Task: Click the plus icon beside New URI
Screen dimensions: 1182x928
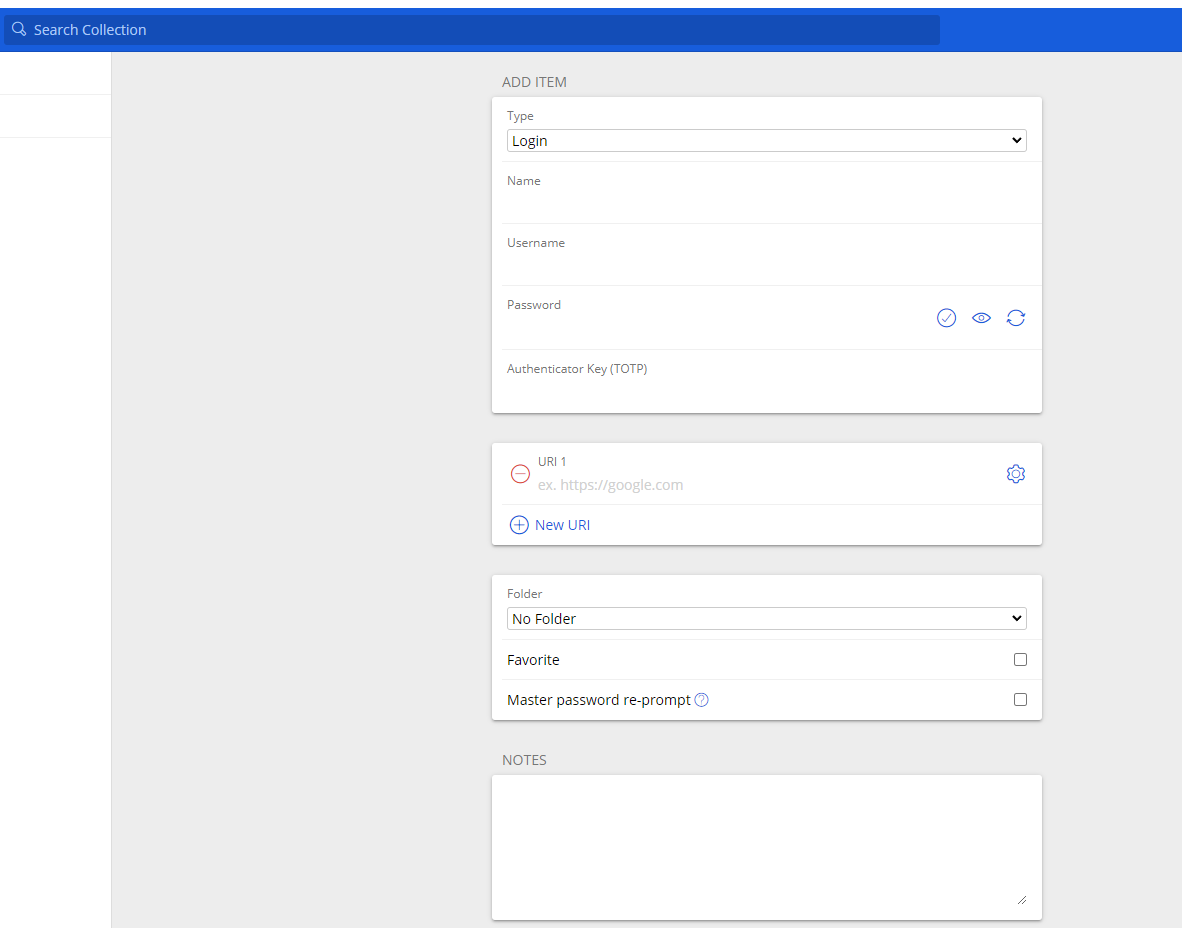Action: point(519,525)
